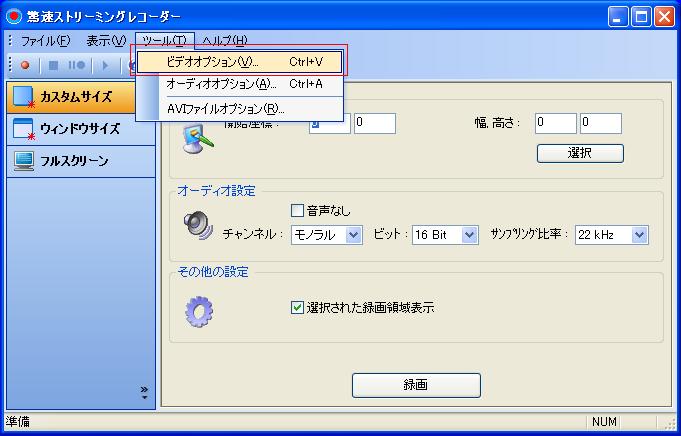
Task: Click the resize grip in status bar
Action: pos(671,423)
